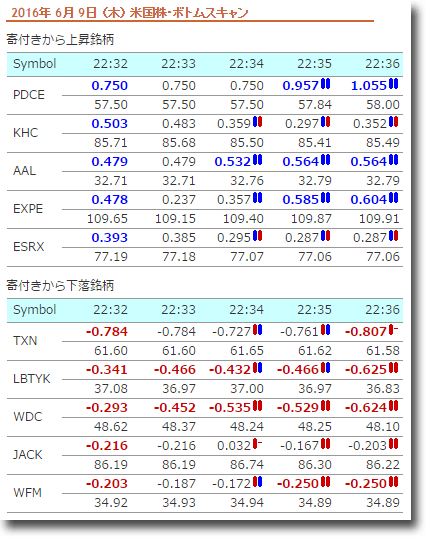This screenshot has height=537, width=428.
Task: Click the EXPE price 109.91
Action: pyautogui.click(x=379, y=219)
